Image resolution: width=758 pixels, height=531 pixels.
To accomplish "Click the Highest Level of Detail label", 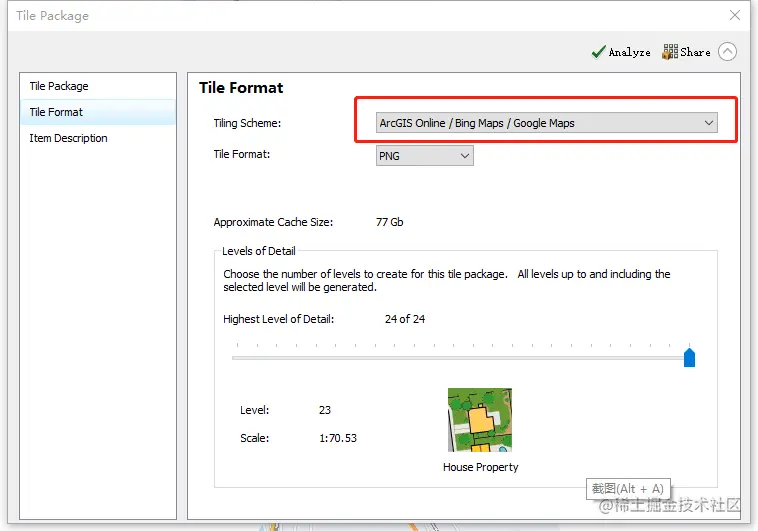I will (x=278, y=319).
